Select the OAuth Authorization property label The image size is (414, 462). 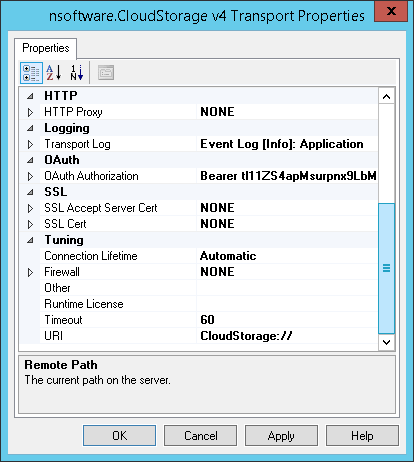tap(91, 176)
